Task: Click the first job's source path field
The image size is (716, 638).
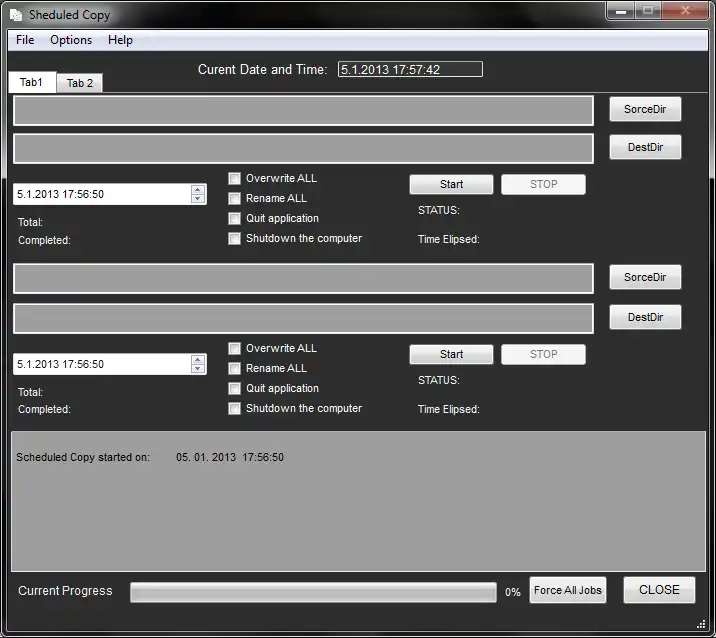Action: click(303, 111)
